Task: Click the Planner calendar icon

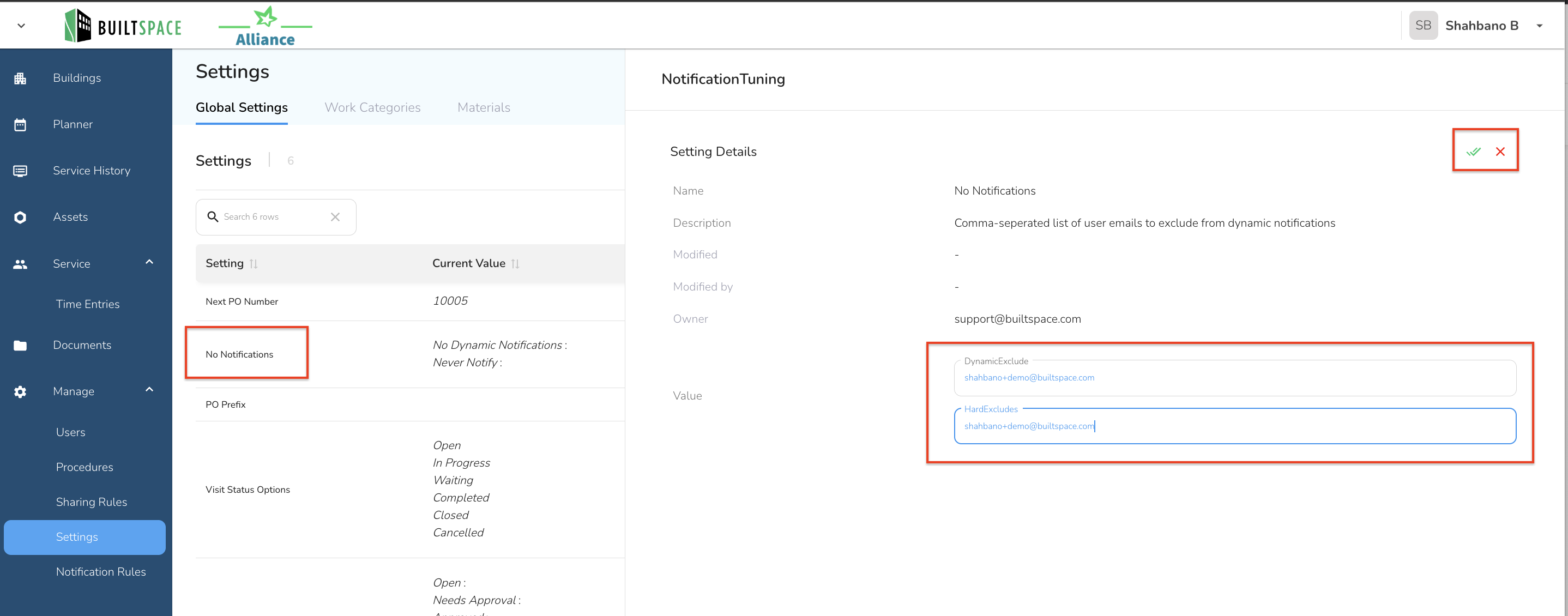Action: [x=20, y=125]
